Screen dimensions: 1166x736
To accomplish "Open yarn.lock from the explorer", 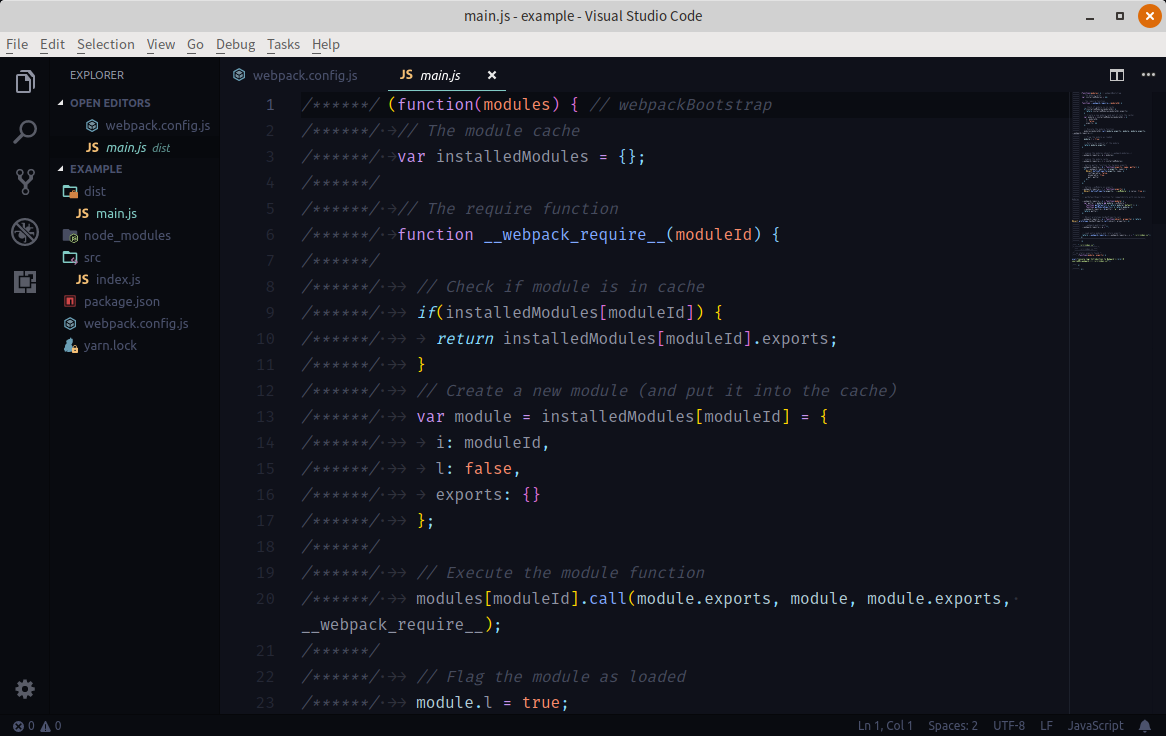I will (110, 346).
